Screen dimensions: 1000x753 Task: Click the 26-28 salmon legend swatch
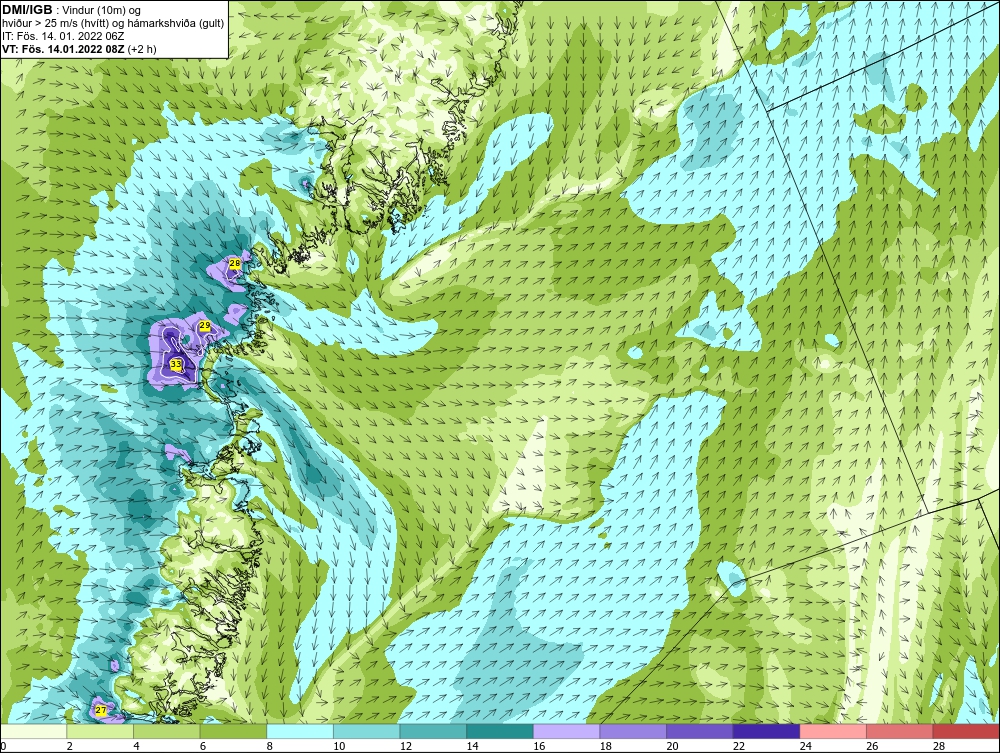[x=899, y=731]
